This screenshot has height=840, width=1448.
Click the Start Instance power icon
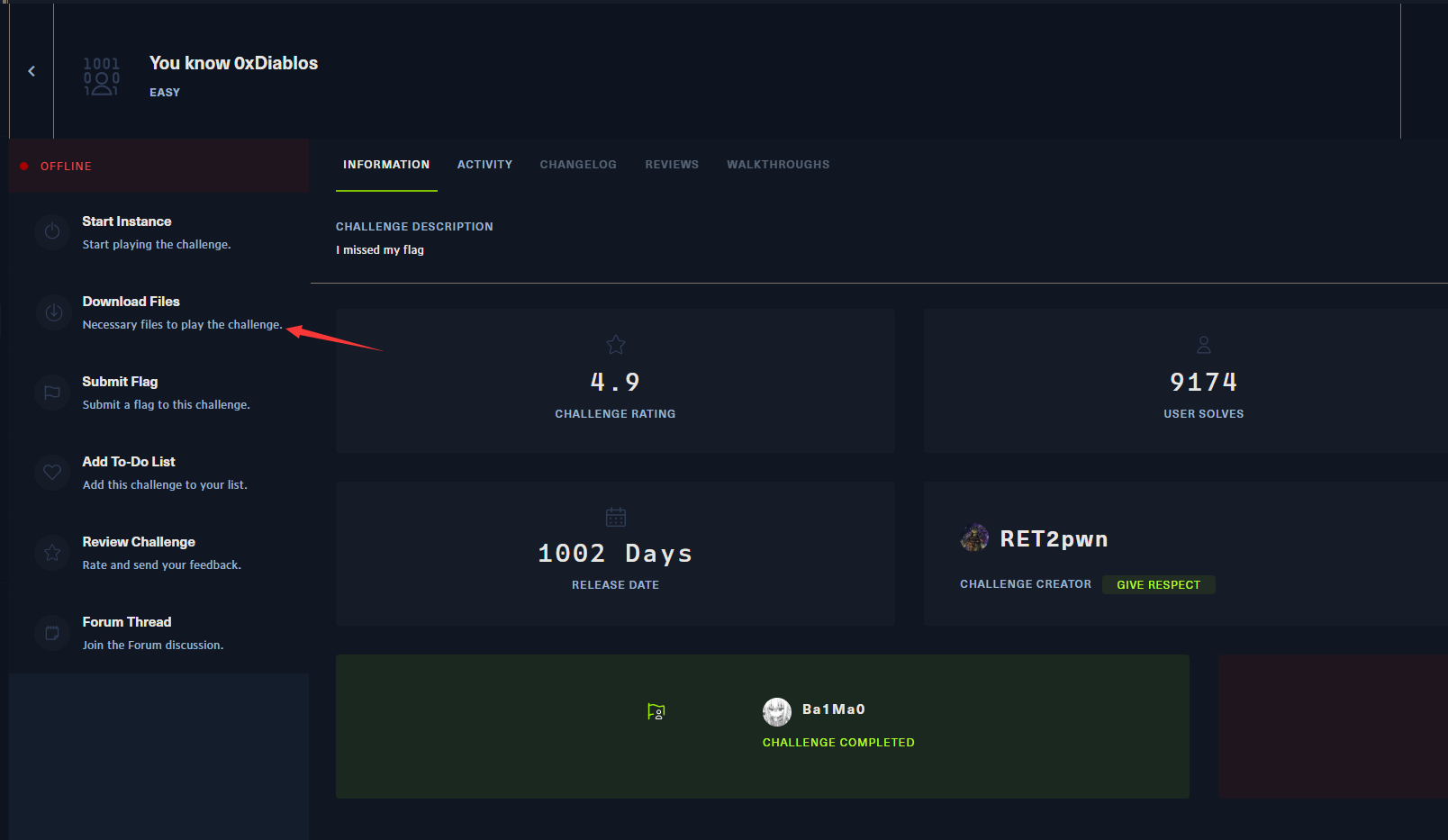[52, 232]
